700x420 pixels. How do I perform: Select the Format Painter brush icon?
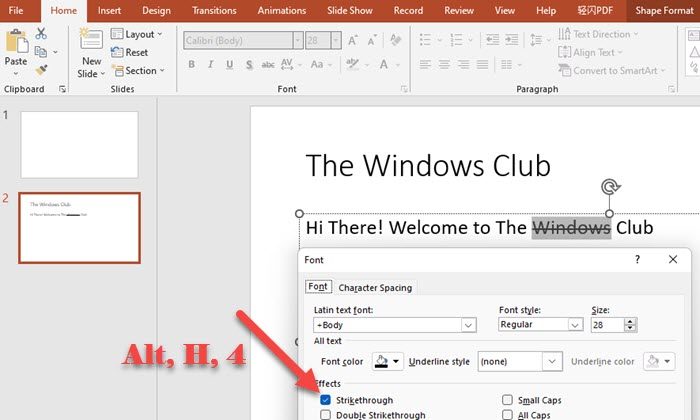41,70
